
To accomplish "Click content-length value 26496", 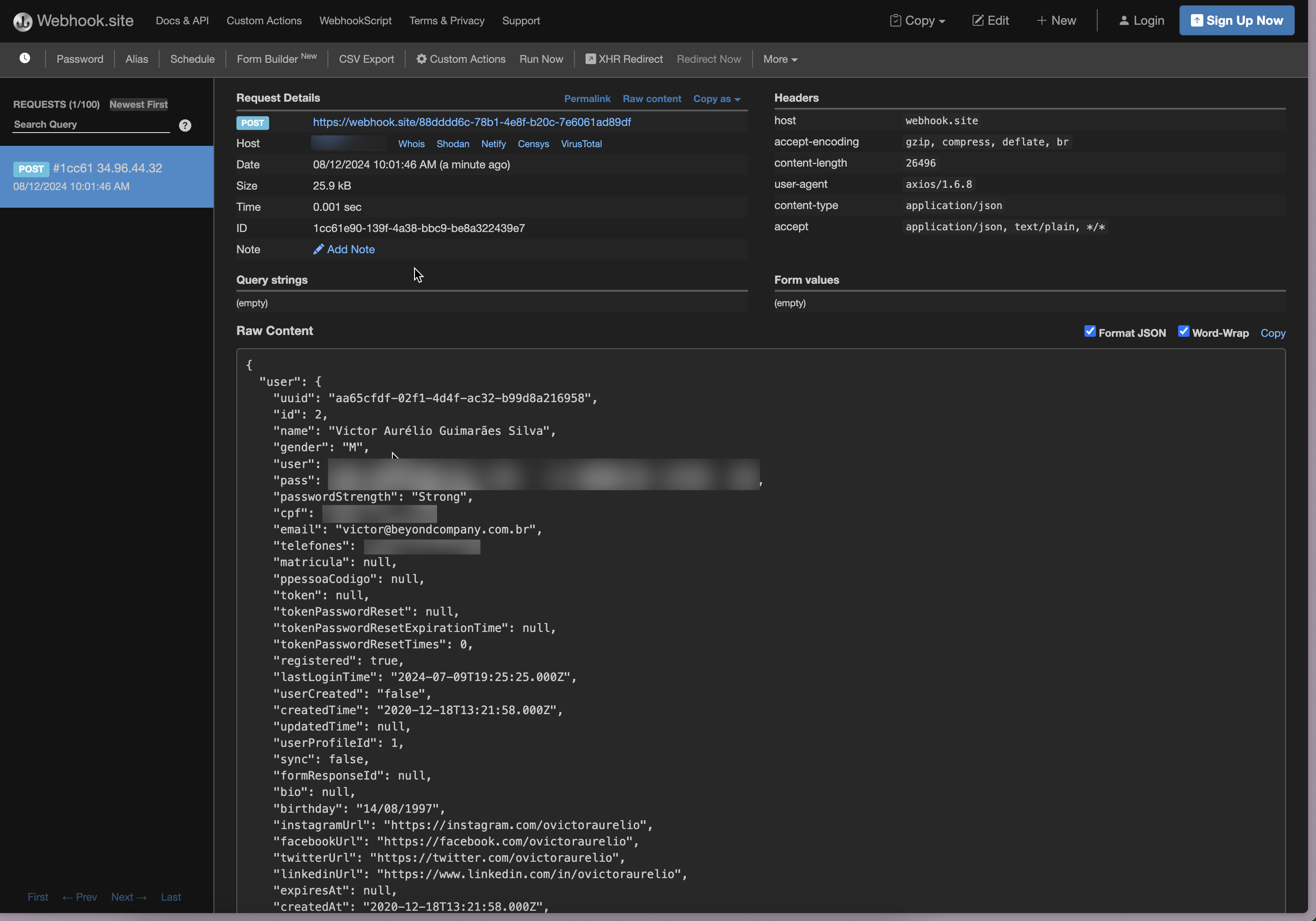I will tap(920, 163).
